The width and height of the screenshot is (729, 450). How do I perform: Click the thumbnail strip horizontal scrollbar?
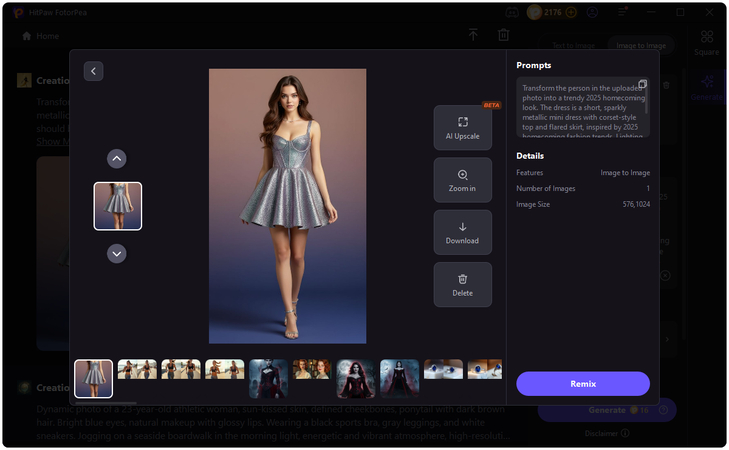click(105, 403)
